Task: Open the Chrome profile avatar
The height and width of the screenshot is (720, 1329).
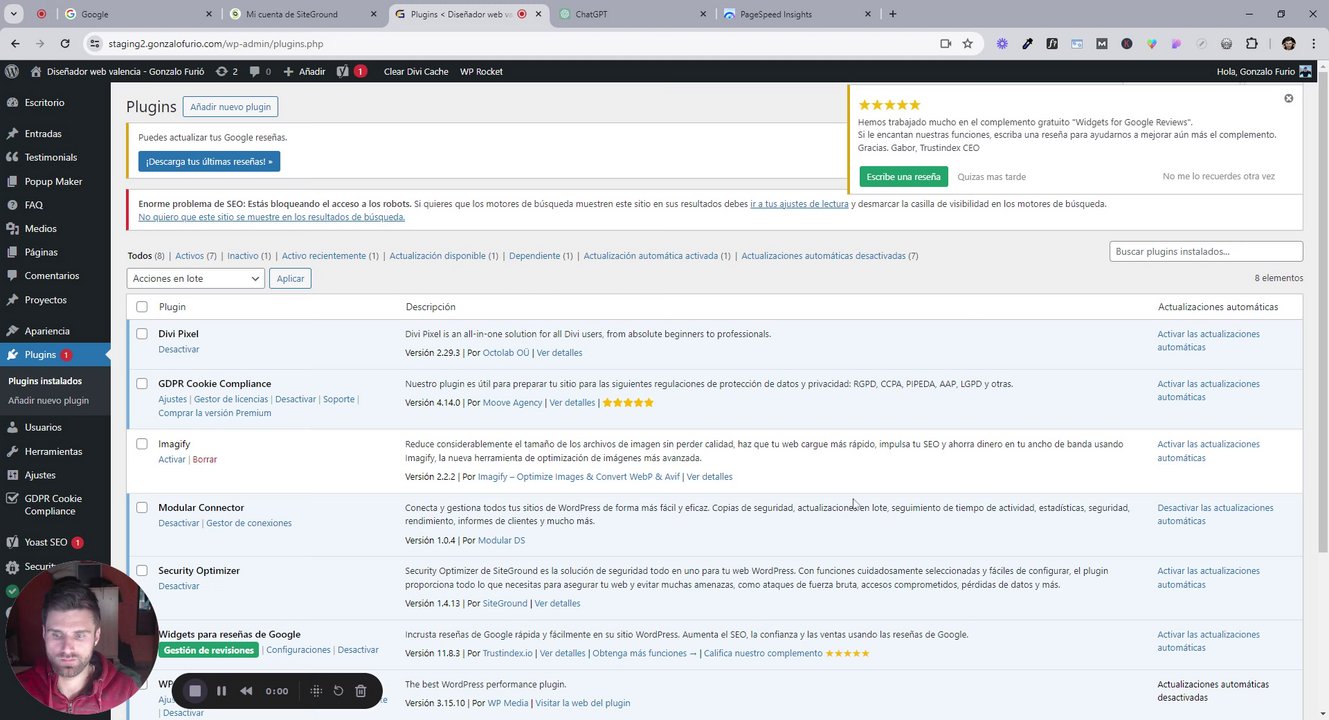Action: click(1288, 44)
